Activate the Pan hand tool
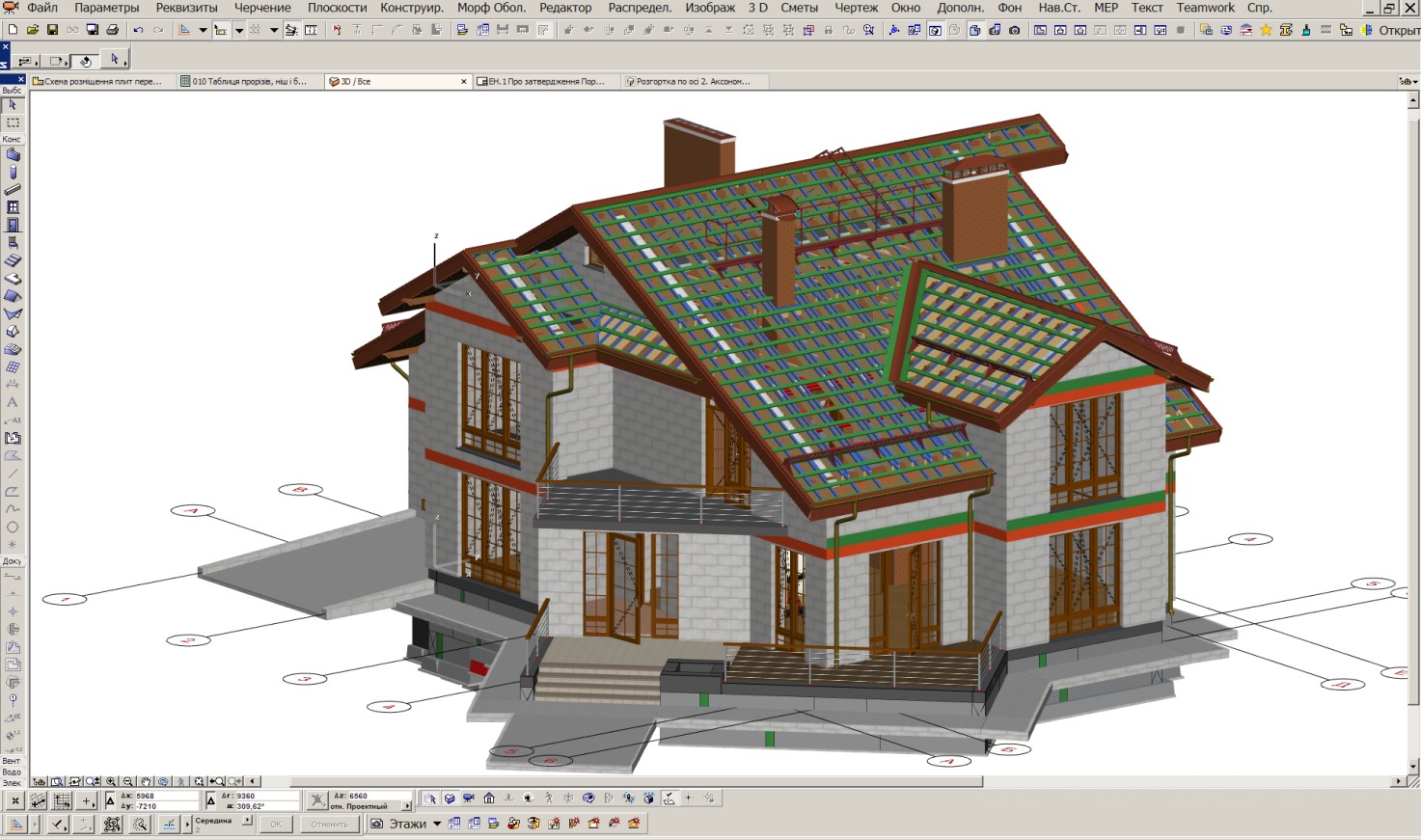Screen dimensions: 1421x840 (146, 781)
